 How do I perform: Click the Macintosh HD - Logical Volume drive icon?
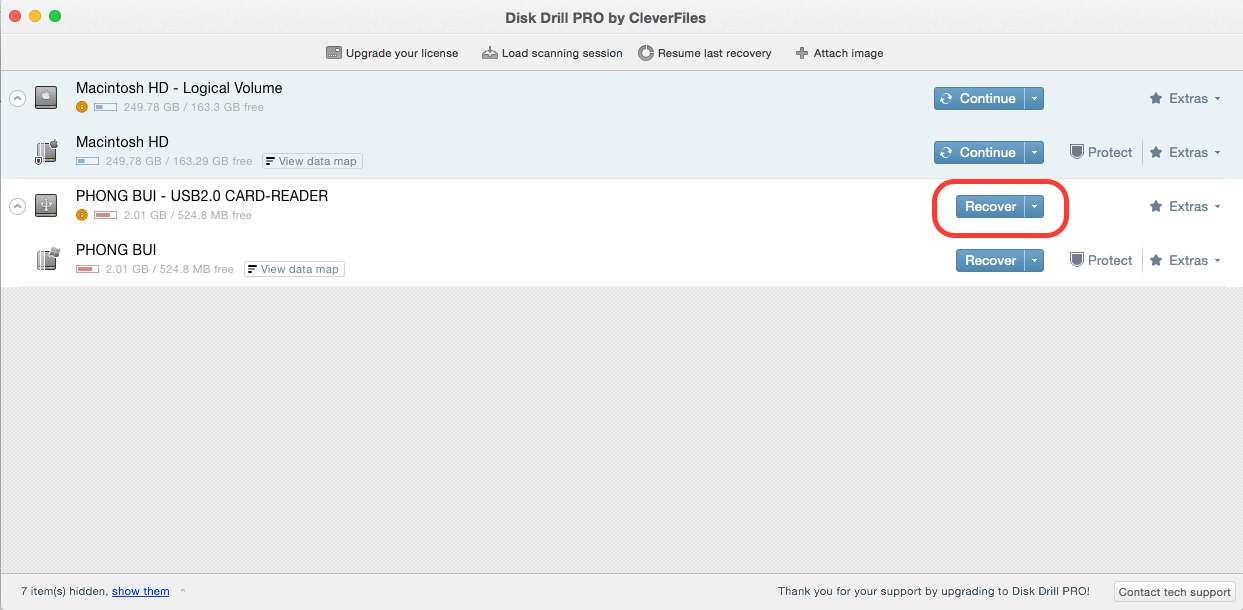click(47, 98)
